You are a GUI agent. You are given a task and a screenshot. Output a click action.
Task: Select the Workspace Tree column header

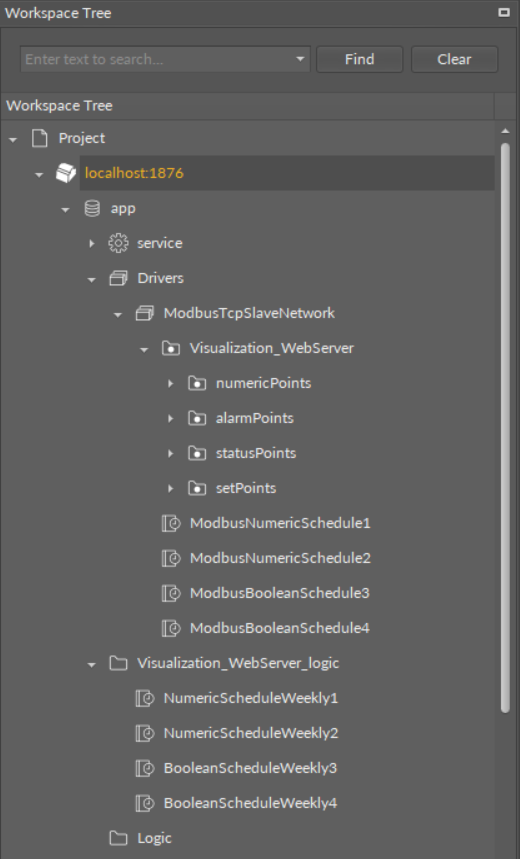pos(248,106)
